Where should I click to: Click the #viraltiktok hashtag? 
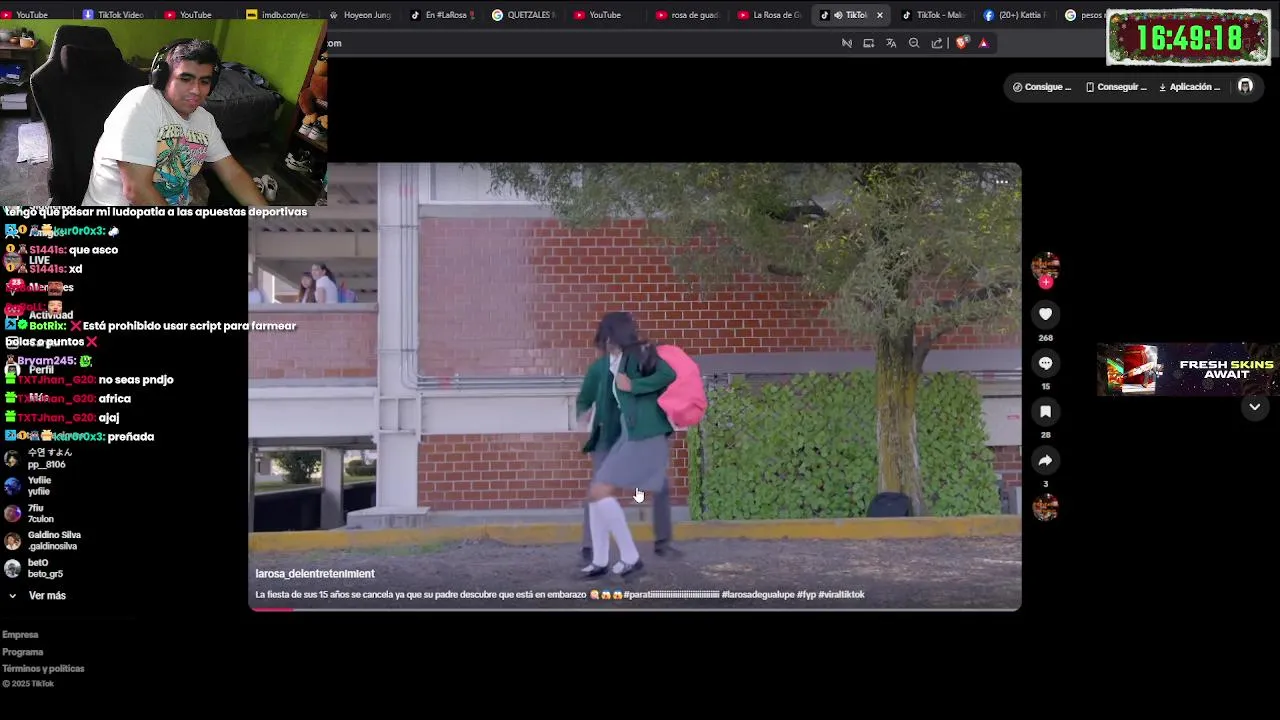click(x=841, y=595)
